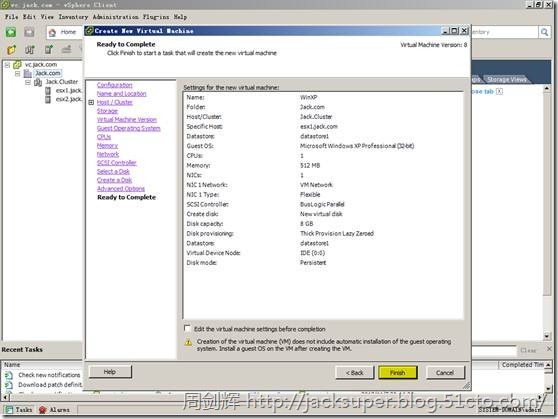Click the grayed Forward navigation arrow icon
Screen dimensions: 558x419
tap(30, 32)
